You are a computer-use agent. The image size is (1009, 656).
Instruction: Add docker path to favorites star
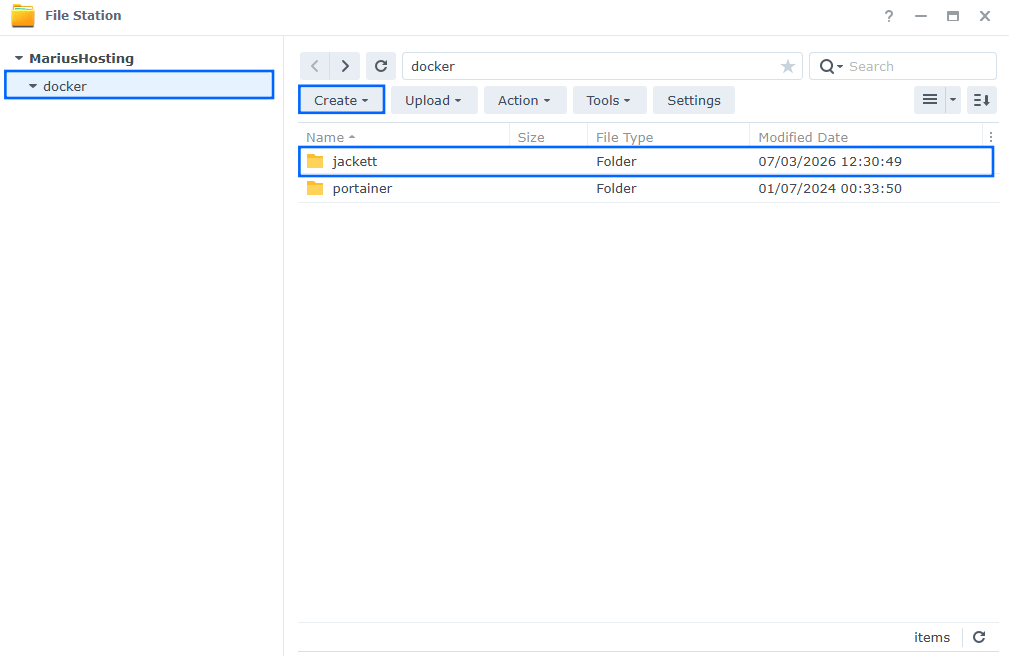(788, 66)
